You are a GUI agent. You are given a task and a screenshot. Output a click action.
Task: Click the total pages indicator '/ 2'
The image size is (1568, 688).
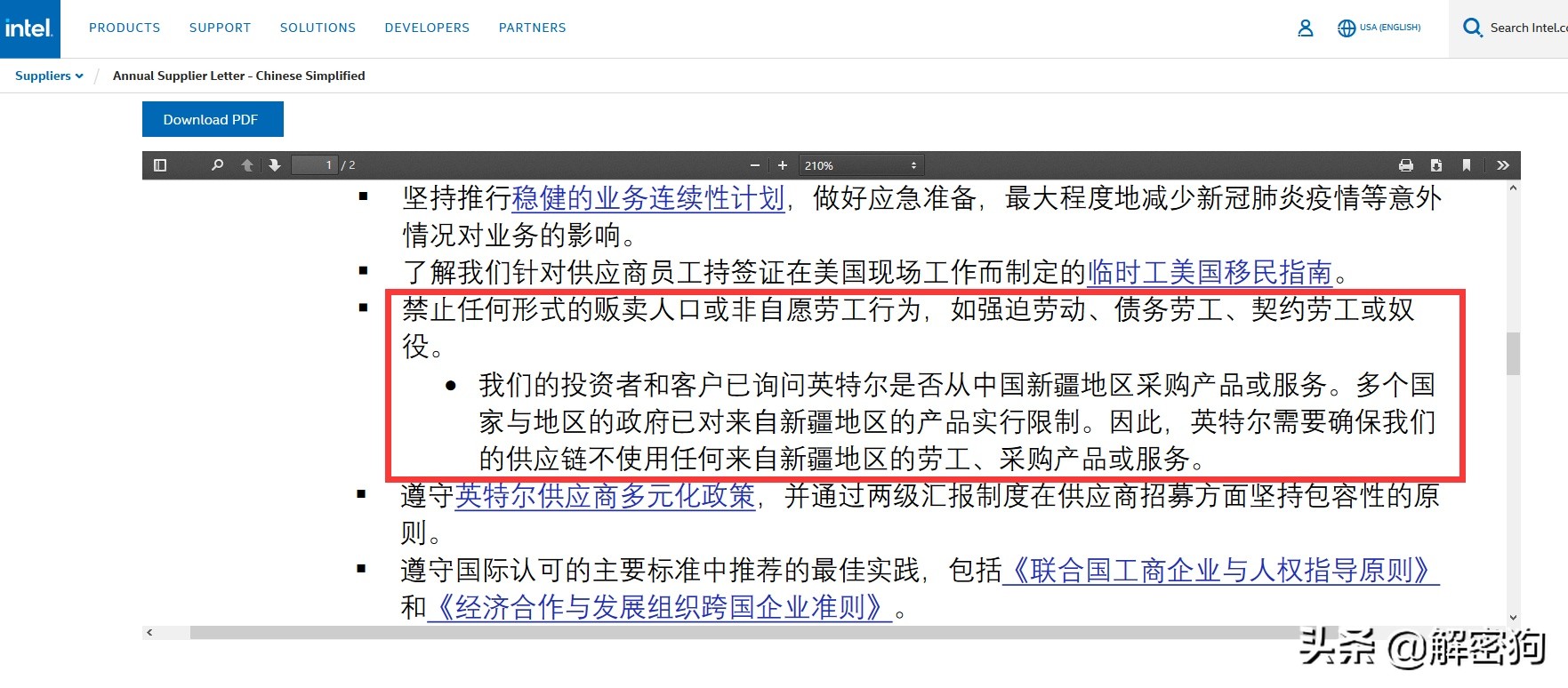(x=349, y=165)
